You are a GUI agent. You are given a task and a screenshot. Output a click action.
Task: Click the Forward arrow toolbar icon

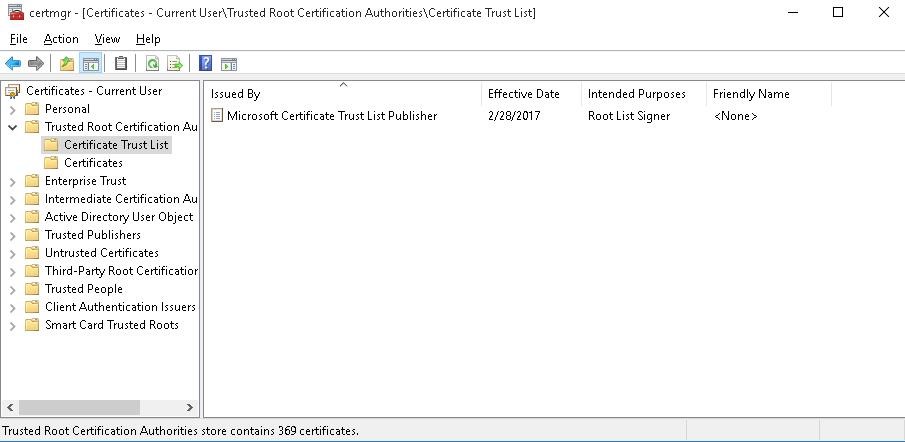pos(36,64)
